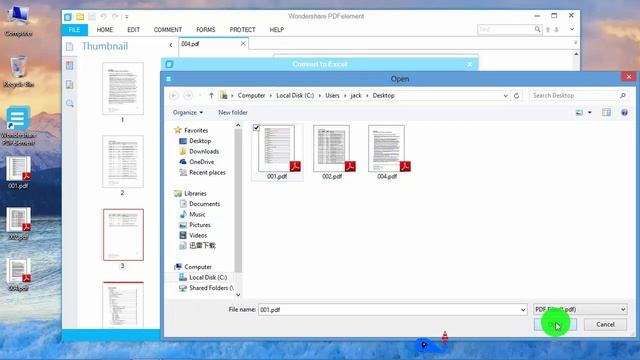Open the help icon in Open dialog
Image resolution: width=640 pixels, height=360 pixels.
[x=624, y=112]
